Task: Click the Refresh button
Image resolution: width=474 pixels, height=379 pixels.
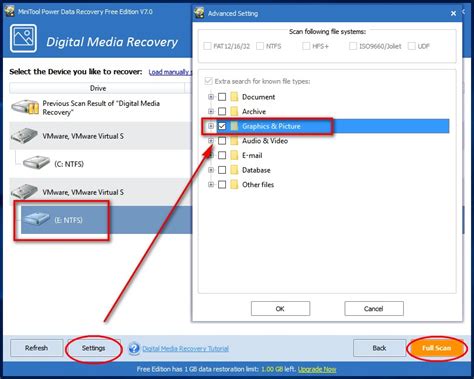Action: 36,348
